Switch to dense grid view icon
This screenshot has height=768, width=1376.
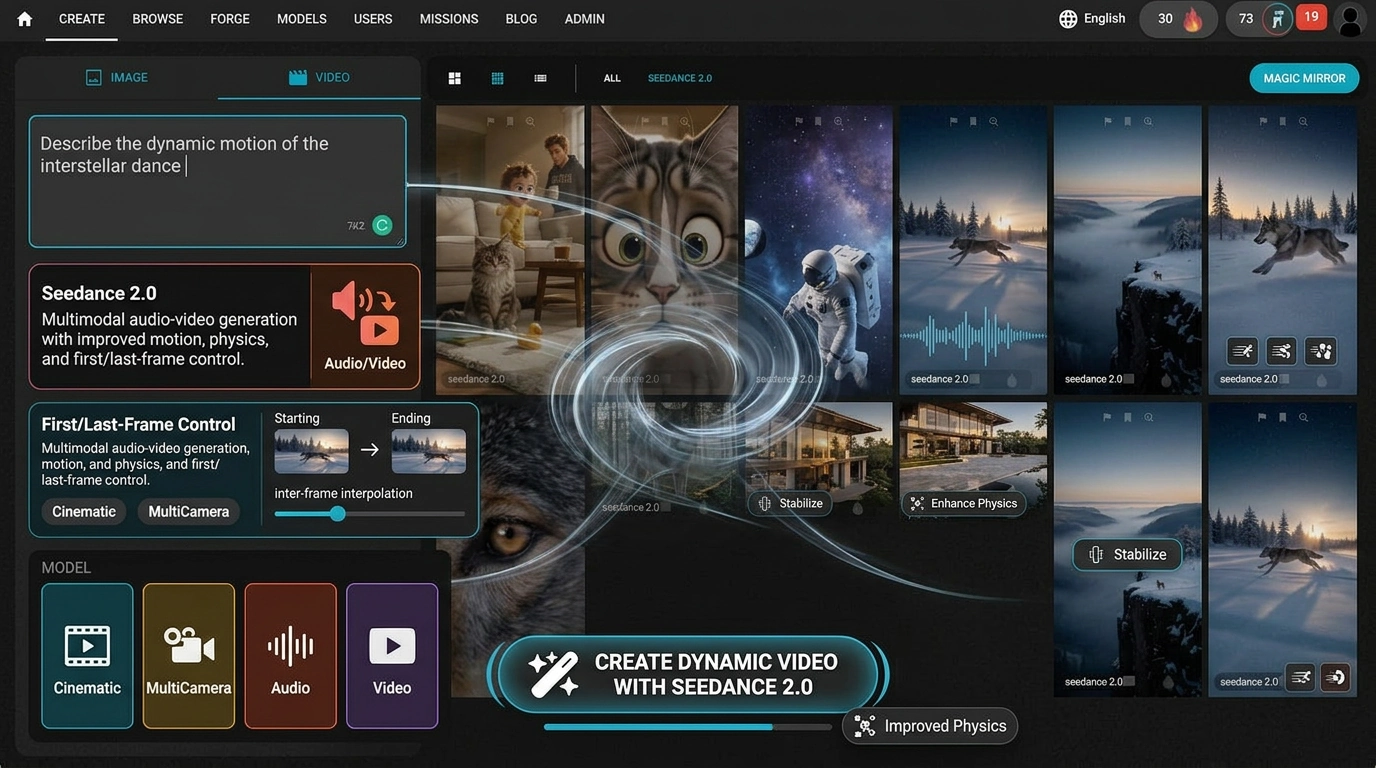(497, 78)
